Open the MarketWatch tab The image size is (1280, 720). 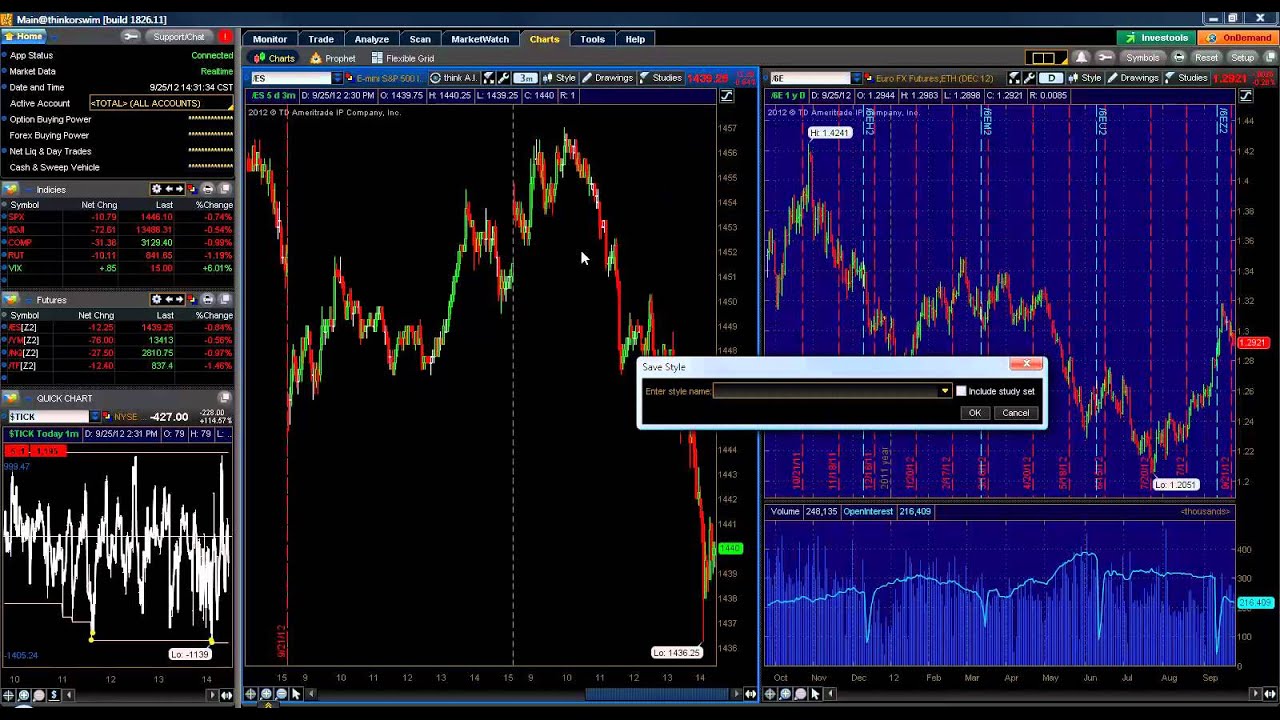480,39
